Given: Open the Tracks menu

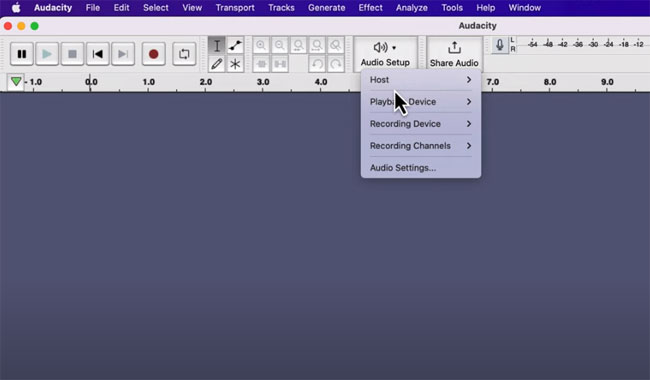Looking at the screenshot, I should pos(281,8).
